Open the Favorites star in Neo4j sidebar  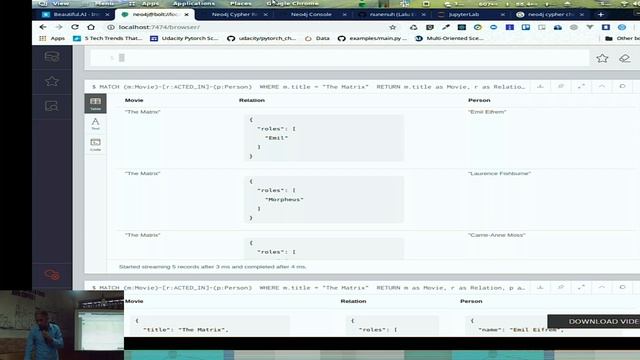(52, 81)
